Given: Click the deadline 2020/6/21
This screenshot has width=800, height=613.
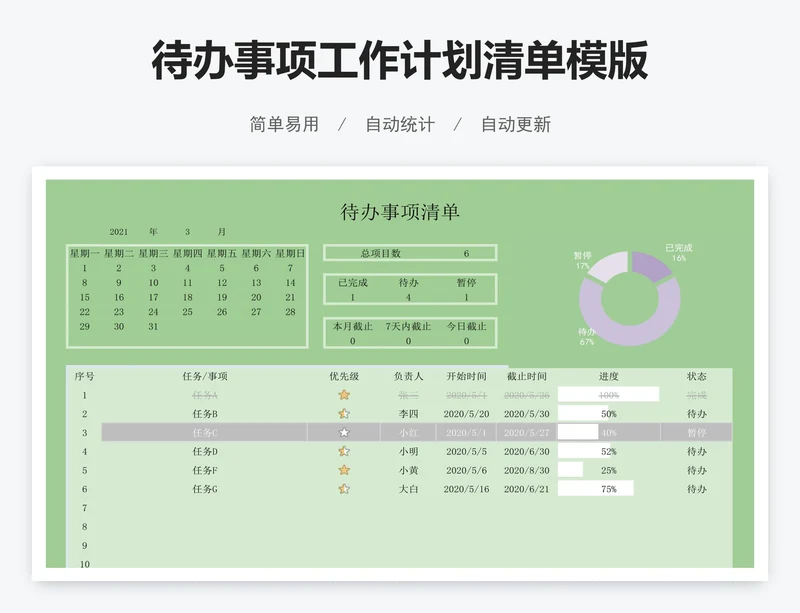Looking at the screenshot, I should [x=527, y=489].
